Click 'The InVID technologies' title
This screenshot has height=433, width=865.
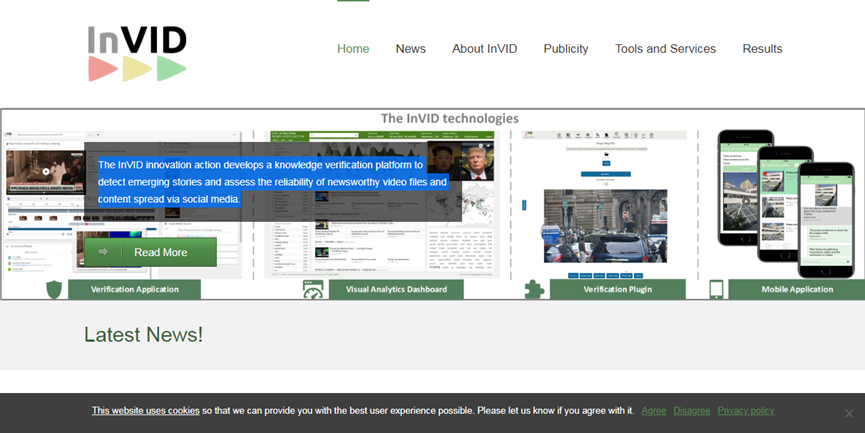point(450,118)
